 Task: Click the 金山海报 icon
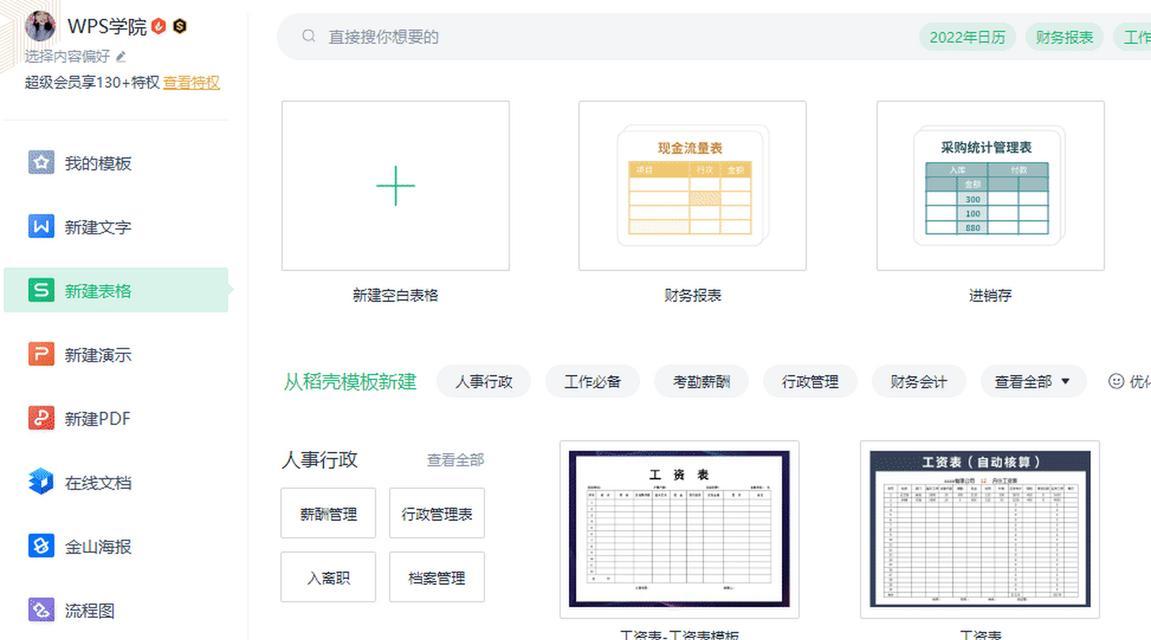(x=41, y=545)
